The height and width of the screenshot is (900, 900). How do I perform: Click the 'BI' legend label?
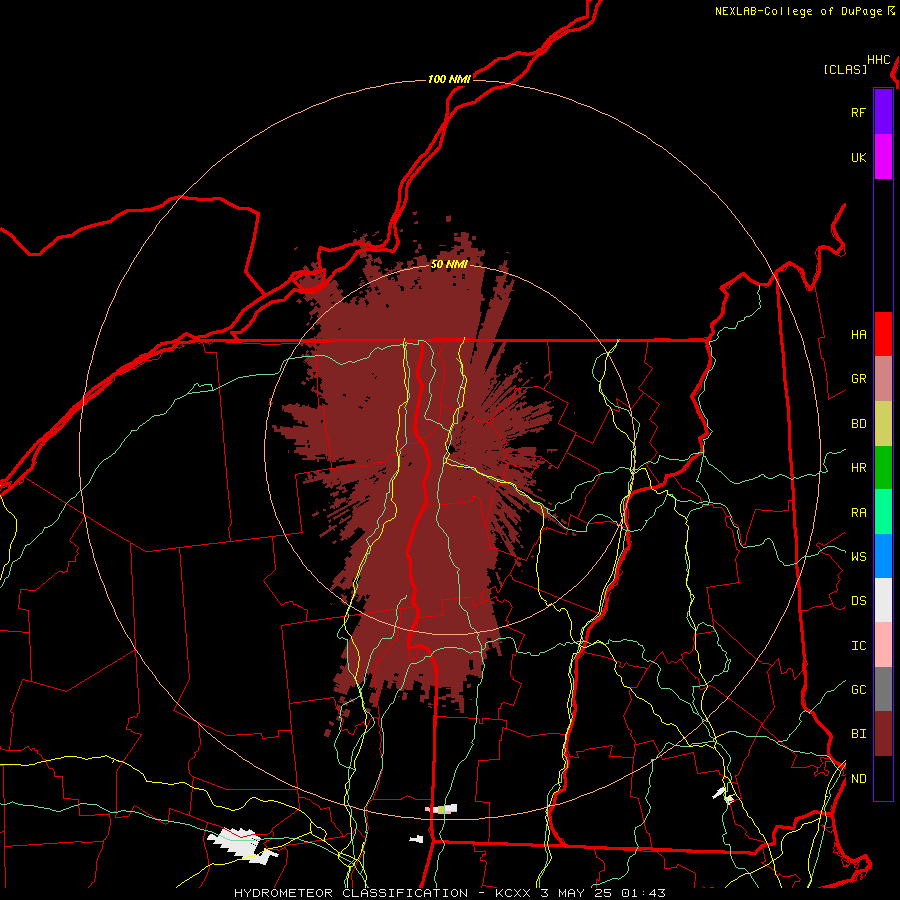click(858, 734)
